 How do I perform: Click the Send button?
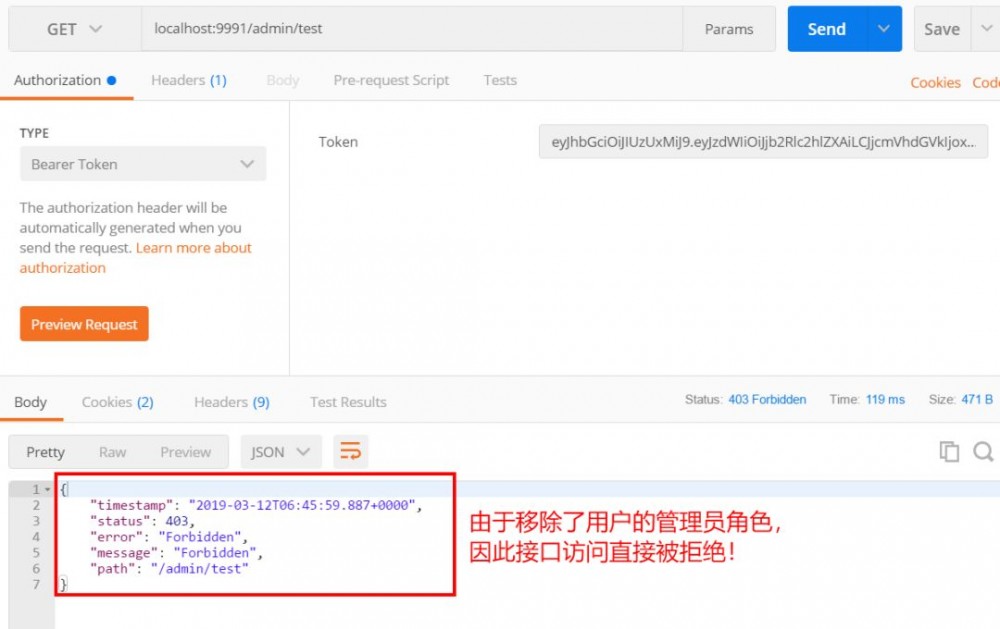point(826,29)
